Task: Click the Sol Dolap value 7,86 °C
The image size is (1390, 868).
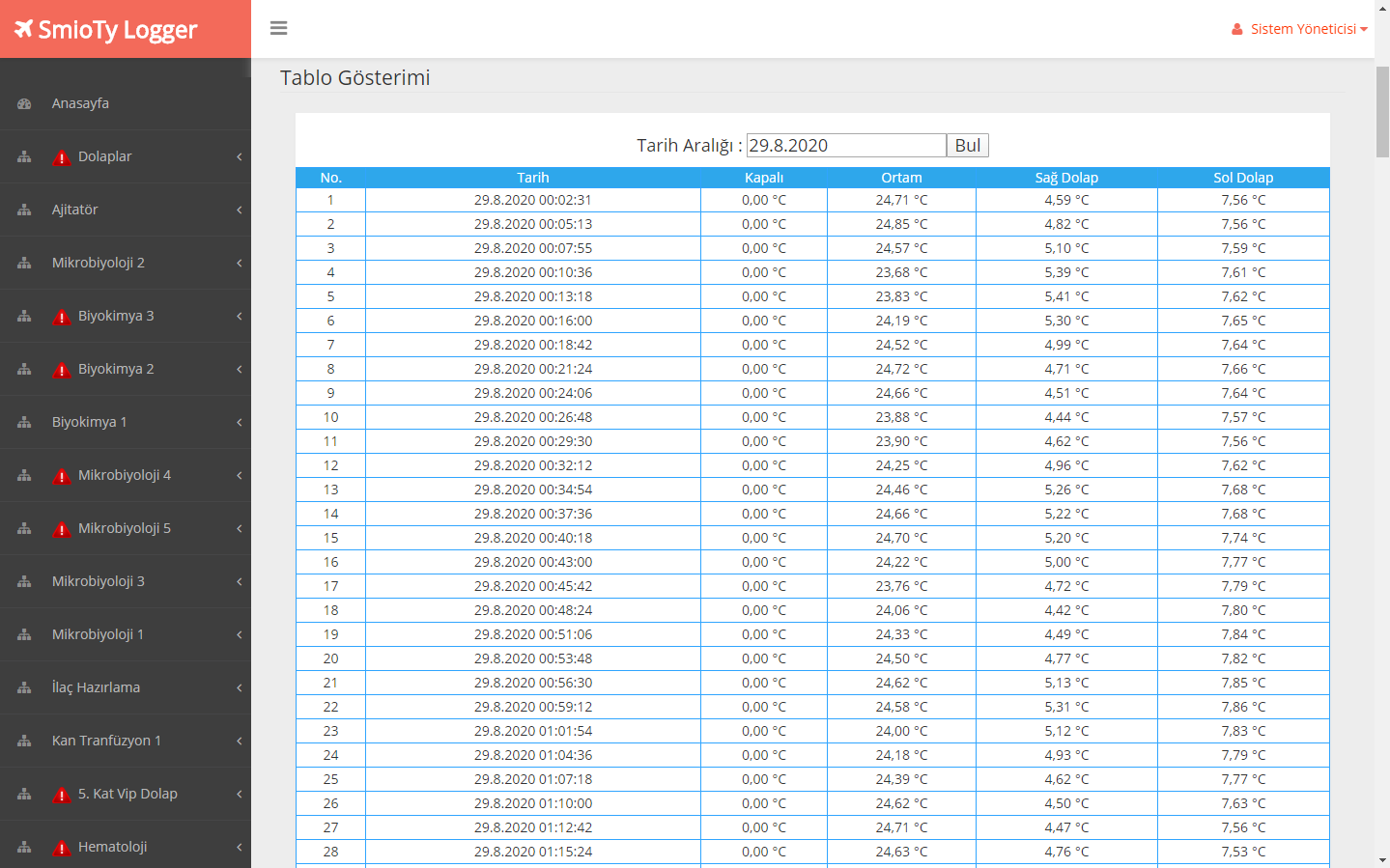Action: pyautogui.click(x=1243, y=707)
